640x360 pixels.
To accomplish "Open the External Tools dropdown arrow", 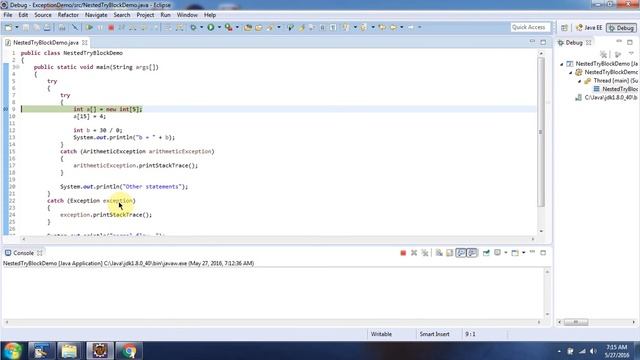I will tap(237, 27).
